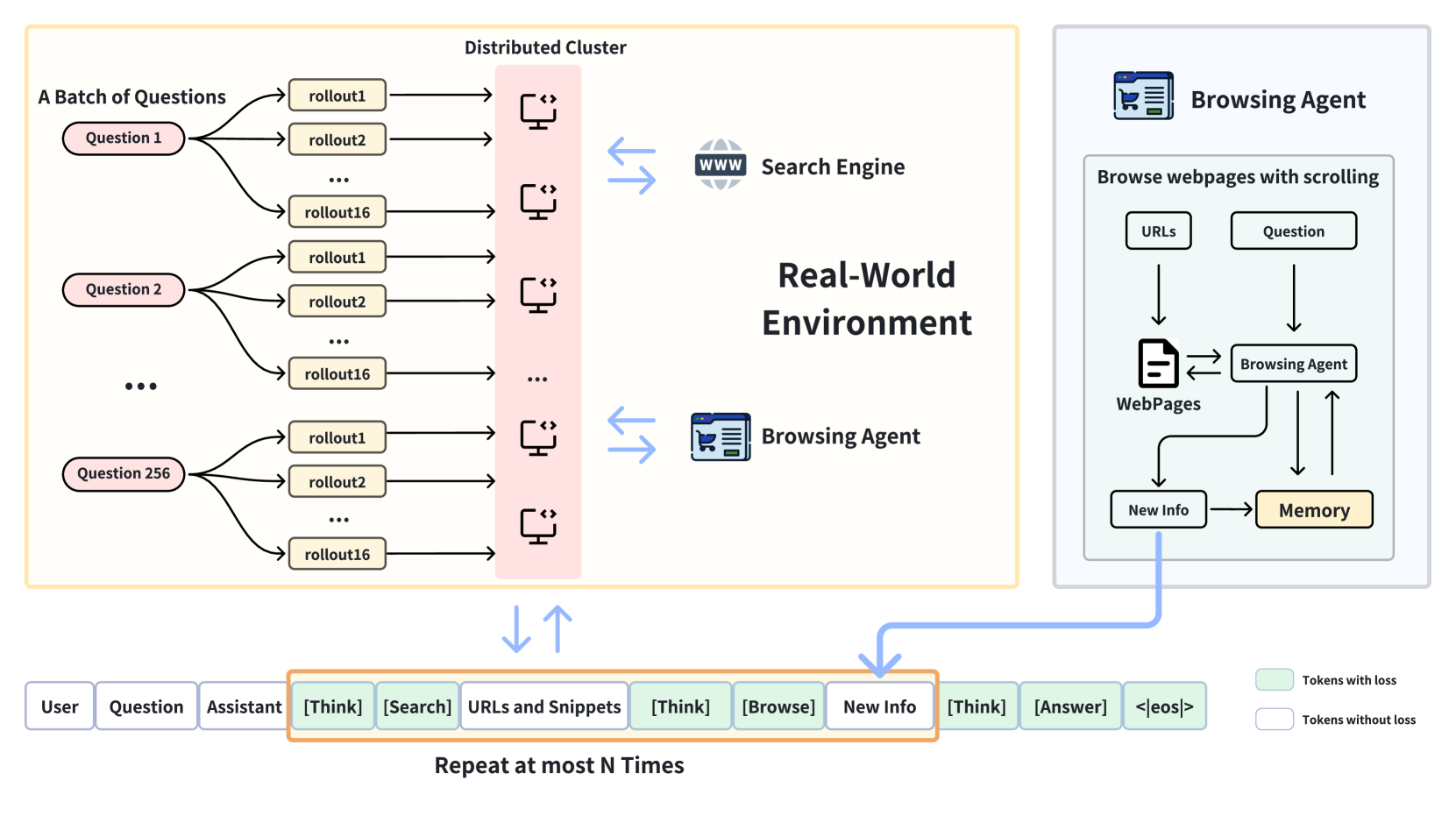Image resolution: width=1456 pixels, height=816 pixels.
Task: Select the Question 256 pill
Action: pos(124,473)
